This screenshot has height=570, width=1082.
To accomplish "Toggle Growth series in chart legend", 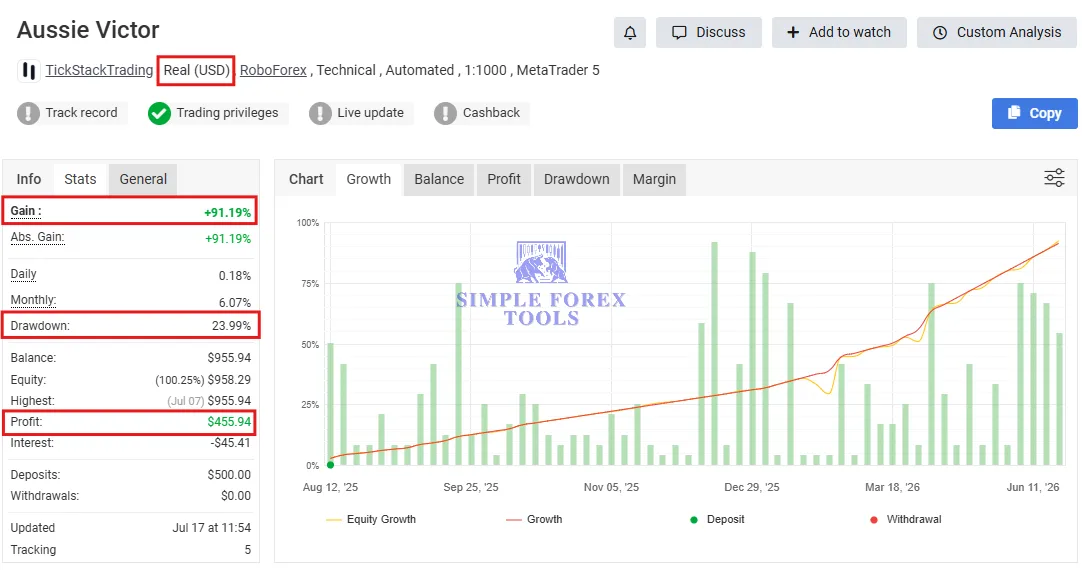I will [534, 520].
